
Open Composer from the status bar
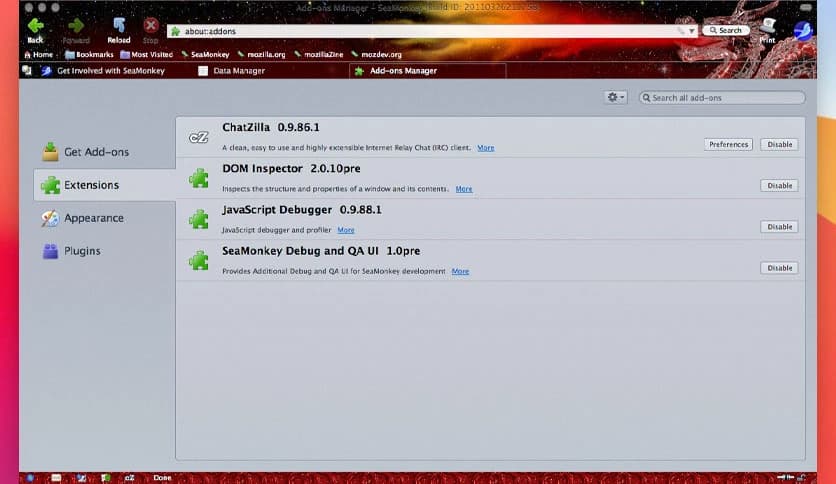point(81,478)
